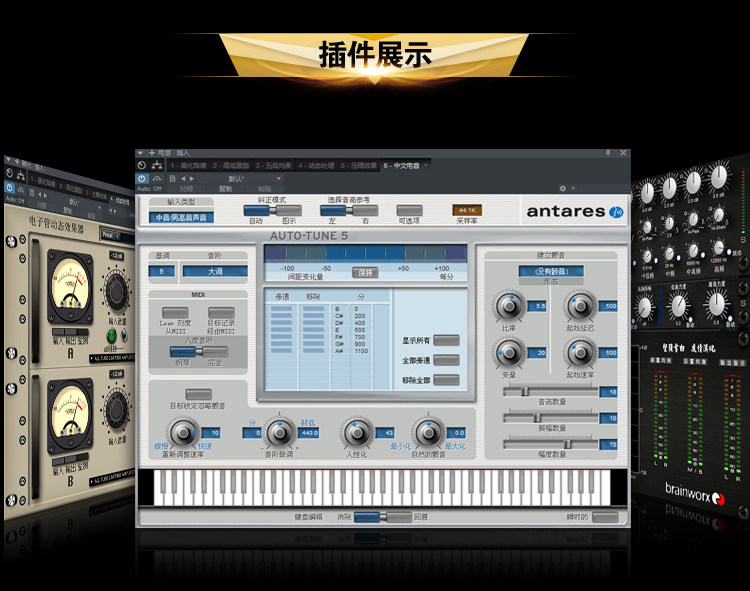The image size is (750, 591).
Task: Open the 基调 key selector showing B
Action: (x=162, y=271)
